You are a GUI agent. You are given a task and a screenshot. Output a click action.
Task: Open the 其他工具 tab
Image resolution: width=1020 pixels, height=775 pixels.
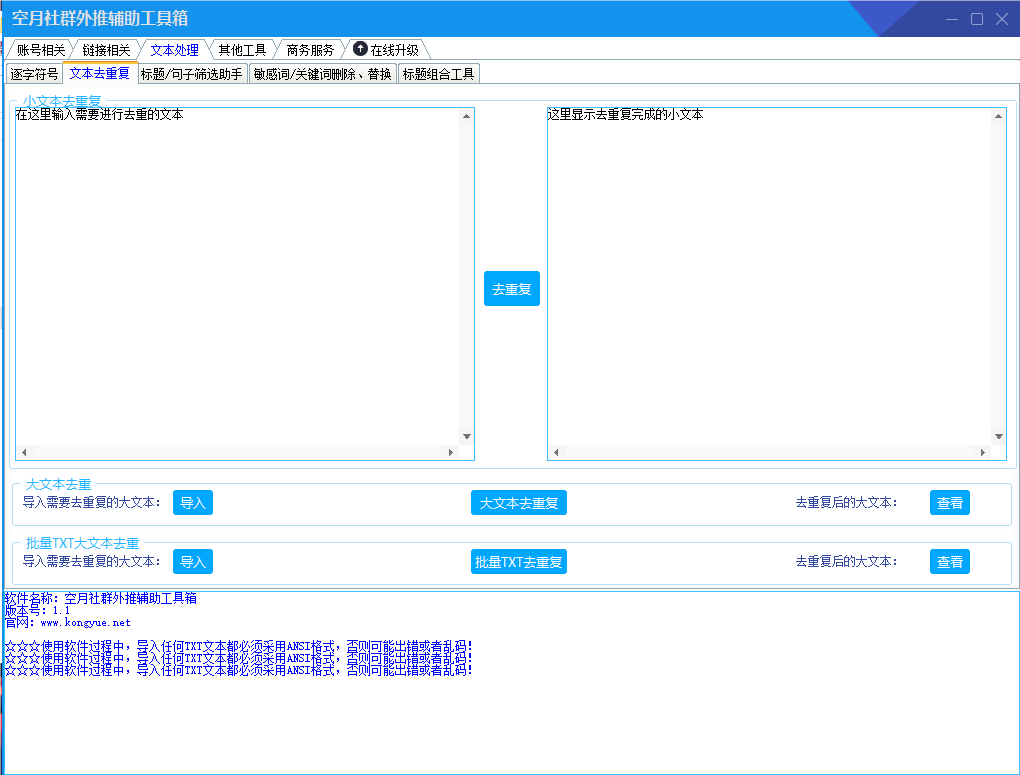(242, 50)
